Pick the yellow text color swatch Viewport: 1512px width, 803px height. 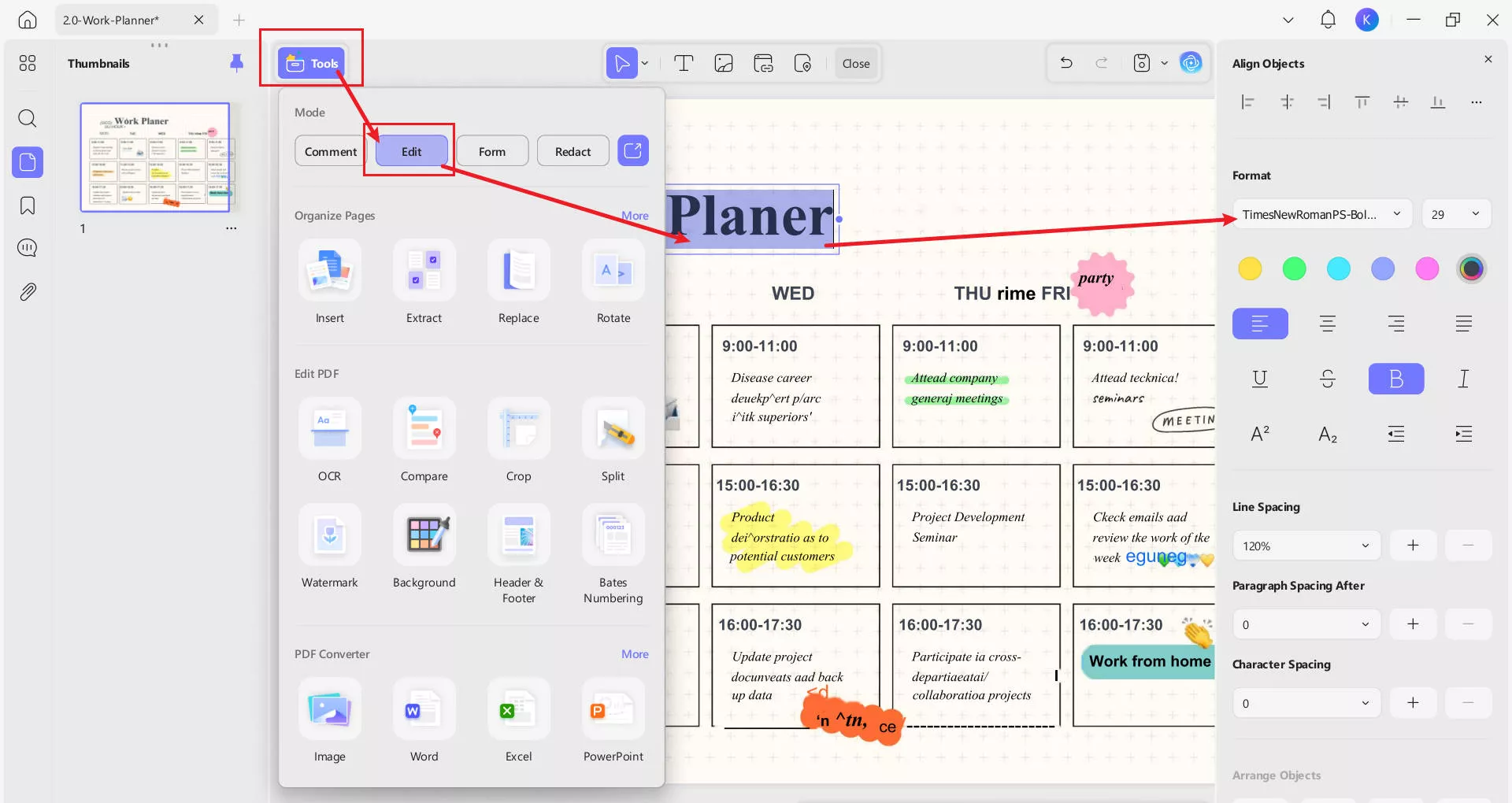[1250, 269]
